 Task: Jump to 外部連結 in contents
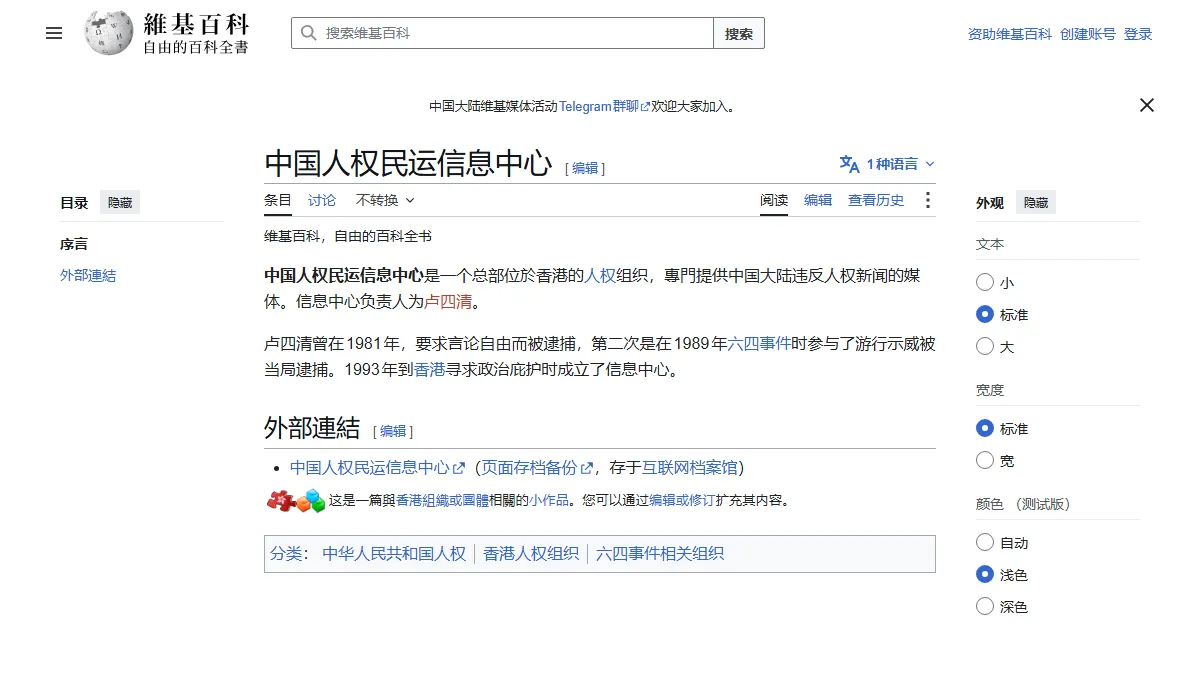tap(88, 275)
